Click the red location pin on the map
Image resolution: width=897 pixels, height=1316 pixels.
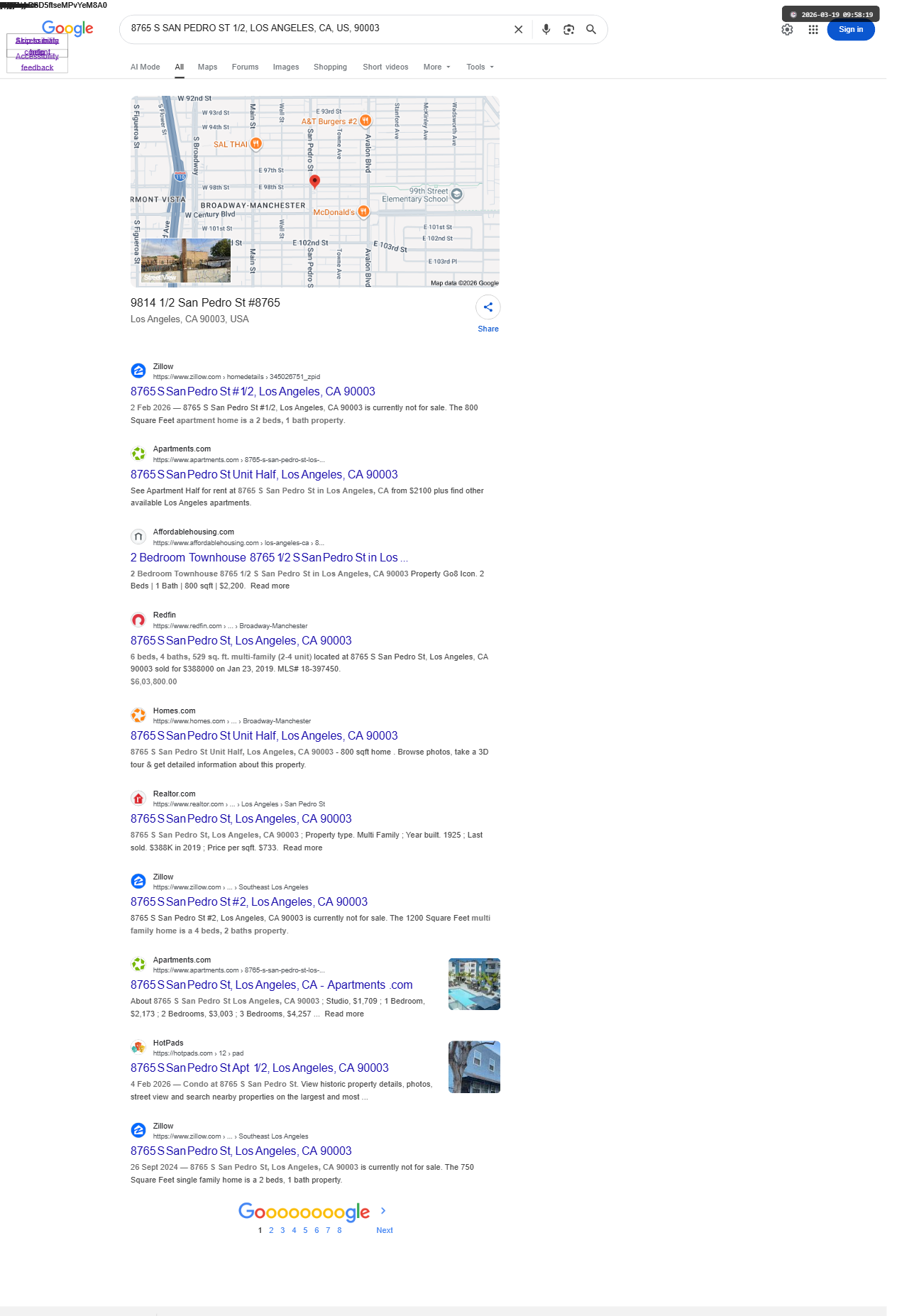[315, 182]
